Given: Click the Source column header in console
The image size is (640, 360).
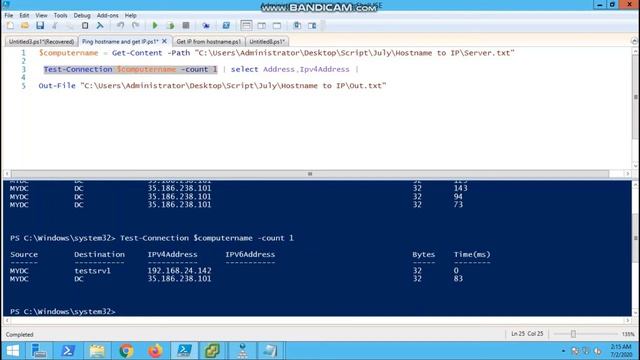Looking at the screenshot, I should click(x=24, y=254).
